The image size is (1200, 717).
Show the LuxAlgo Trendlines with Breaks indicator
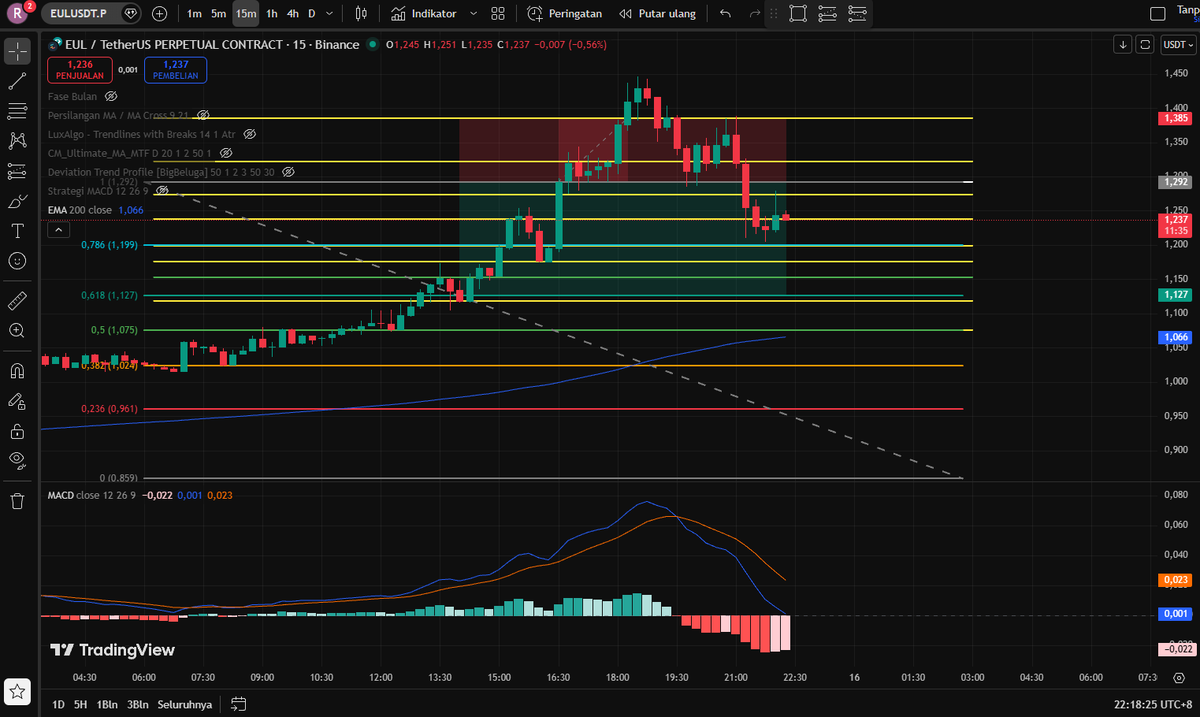(x=249, y=134)
